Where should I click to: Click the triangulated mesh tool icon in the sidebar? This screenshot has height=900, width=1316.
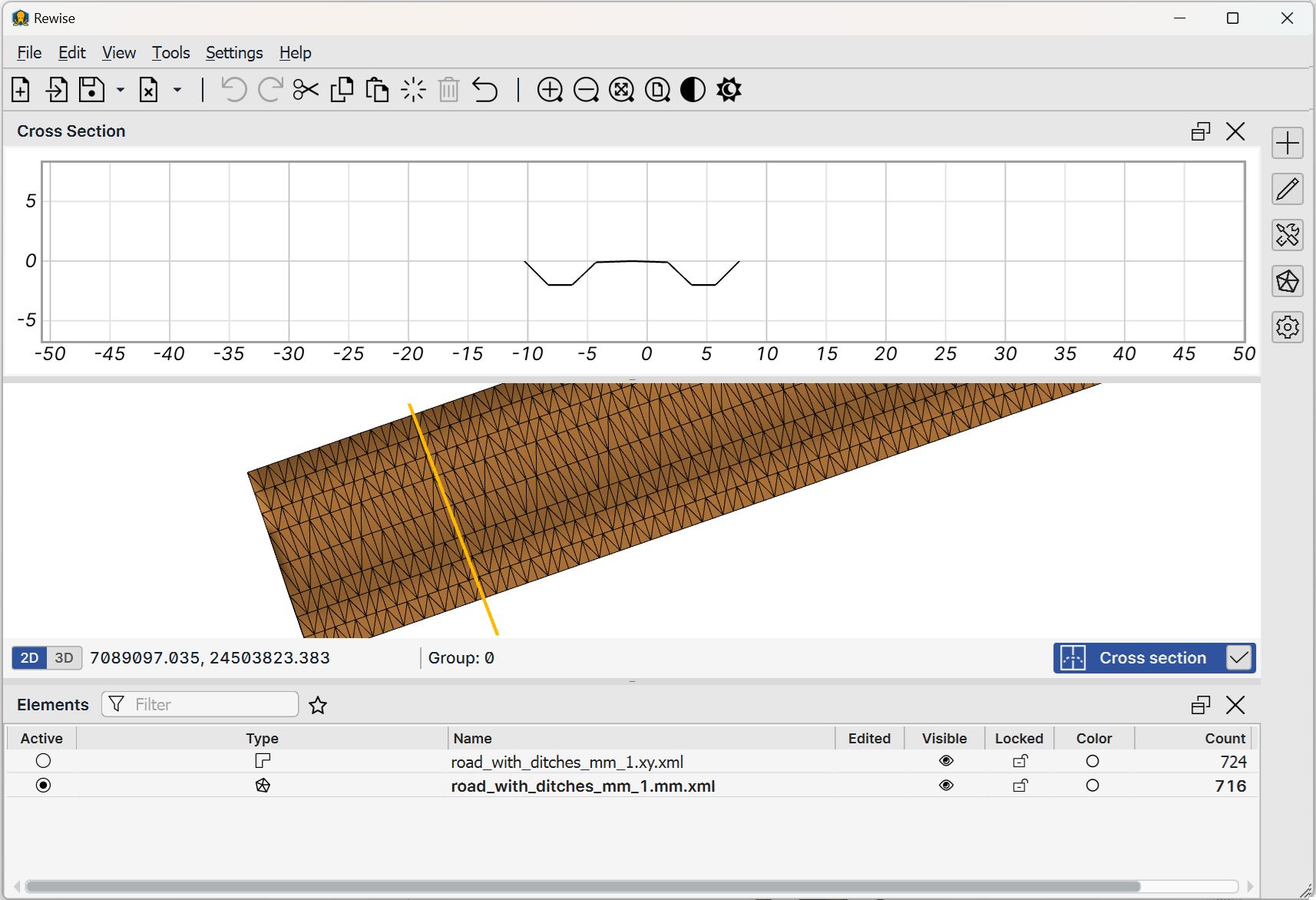coord(1288,281)
